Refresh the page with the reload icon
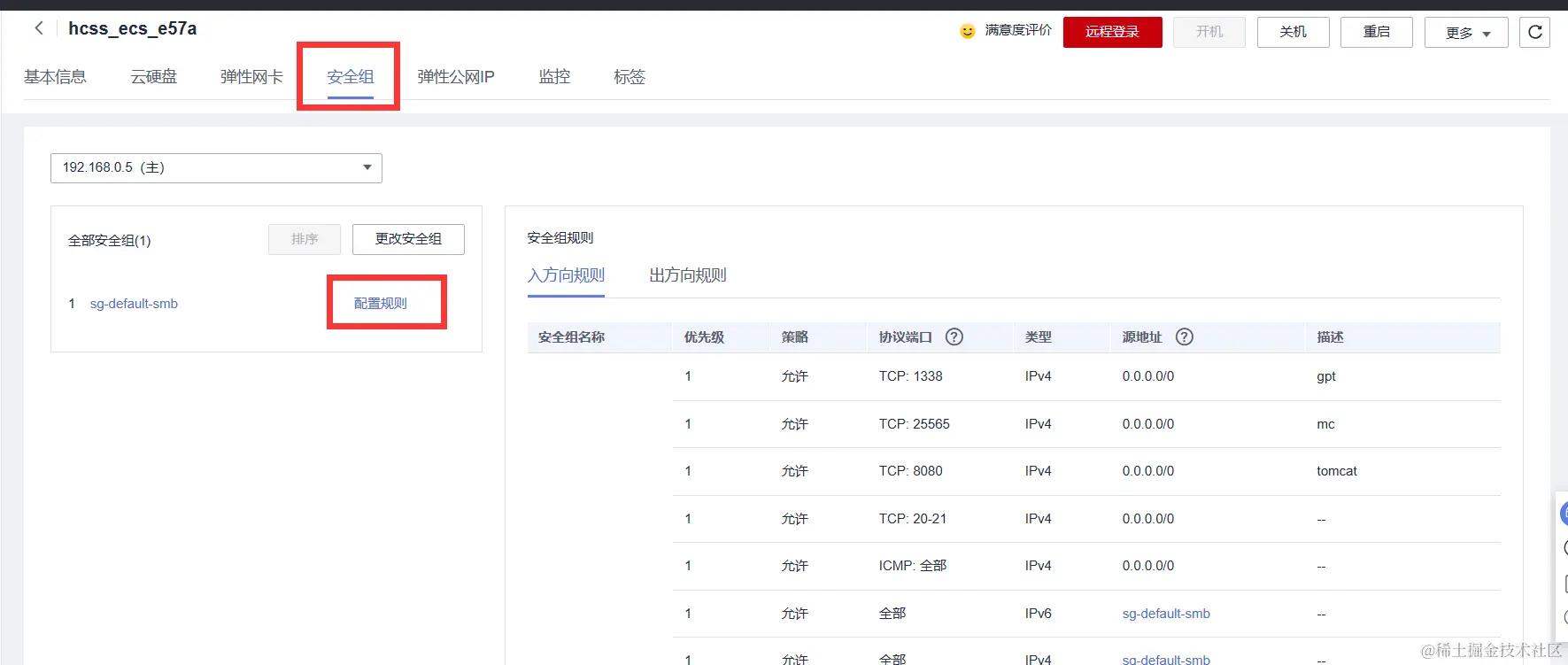Screen dimensions: 1568x665 [x=1535, y=32]
